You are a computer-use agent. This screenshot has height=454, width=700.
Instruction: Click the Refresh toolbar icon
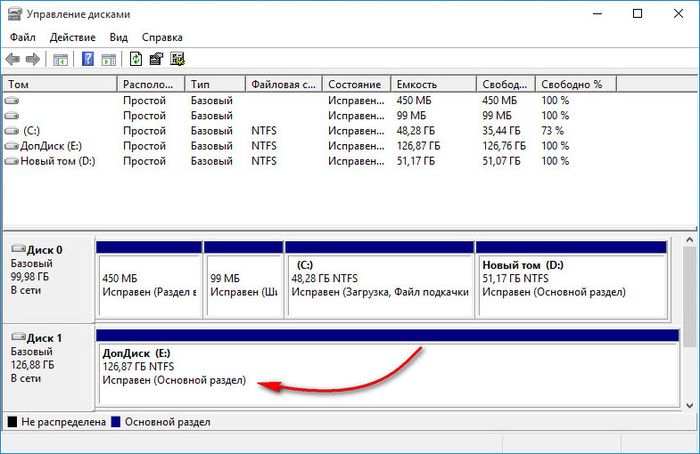[136, 59]
